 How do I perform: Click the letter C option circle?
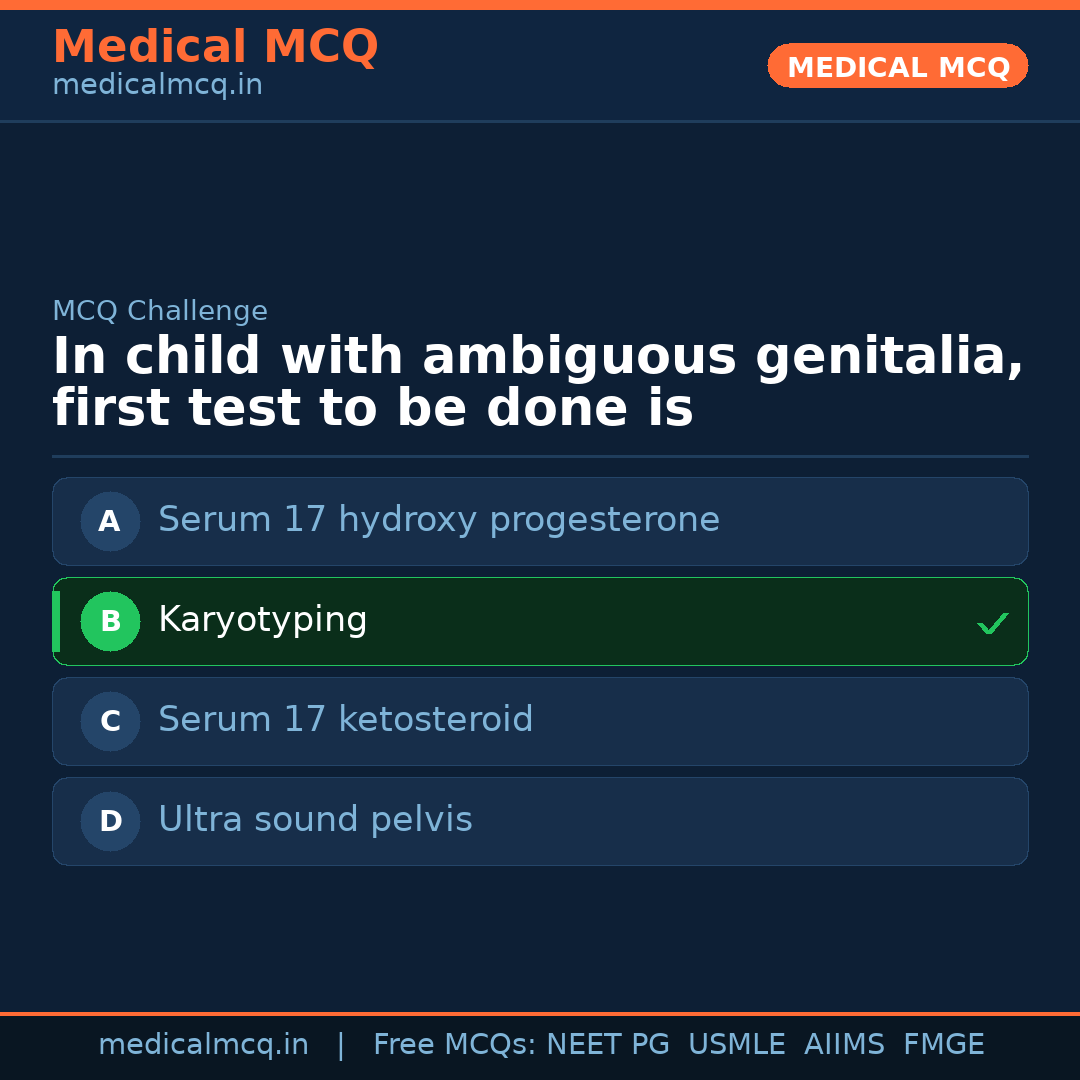point(110,721)
